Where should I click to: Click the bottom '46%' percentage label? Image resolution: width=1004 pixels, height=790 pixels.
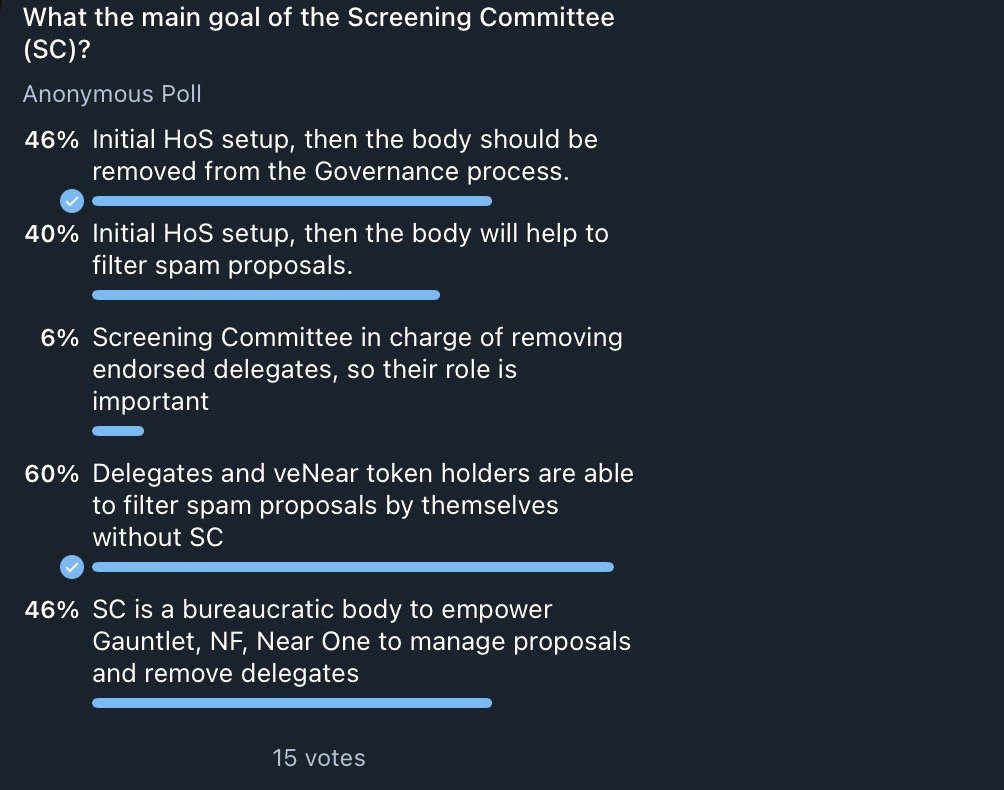point(51,609)
